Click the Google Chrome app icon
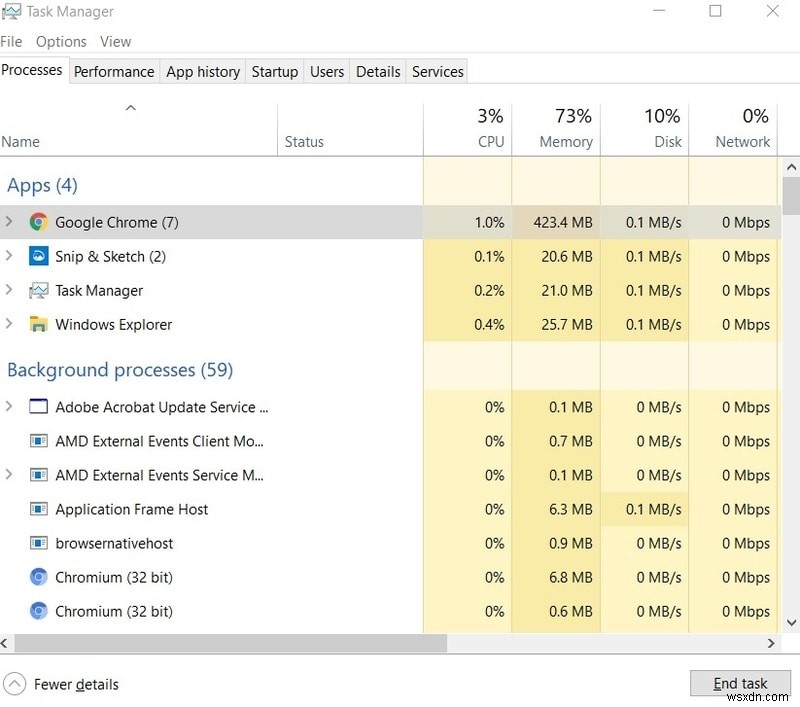 tap(38, 222)
